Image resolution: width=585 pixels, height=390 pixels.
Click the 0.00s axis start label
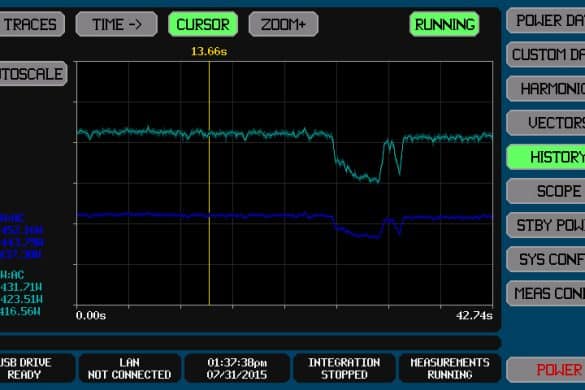[91, 316]
